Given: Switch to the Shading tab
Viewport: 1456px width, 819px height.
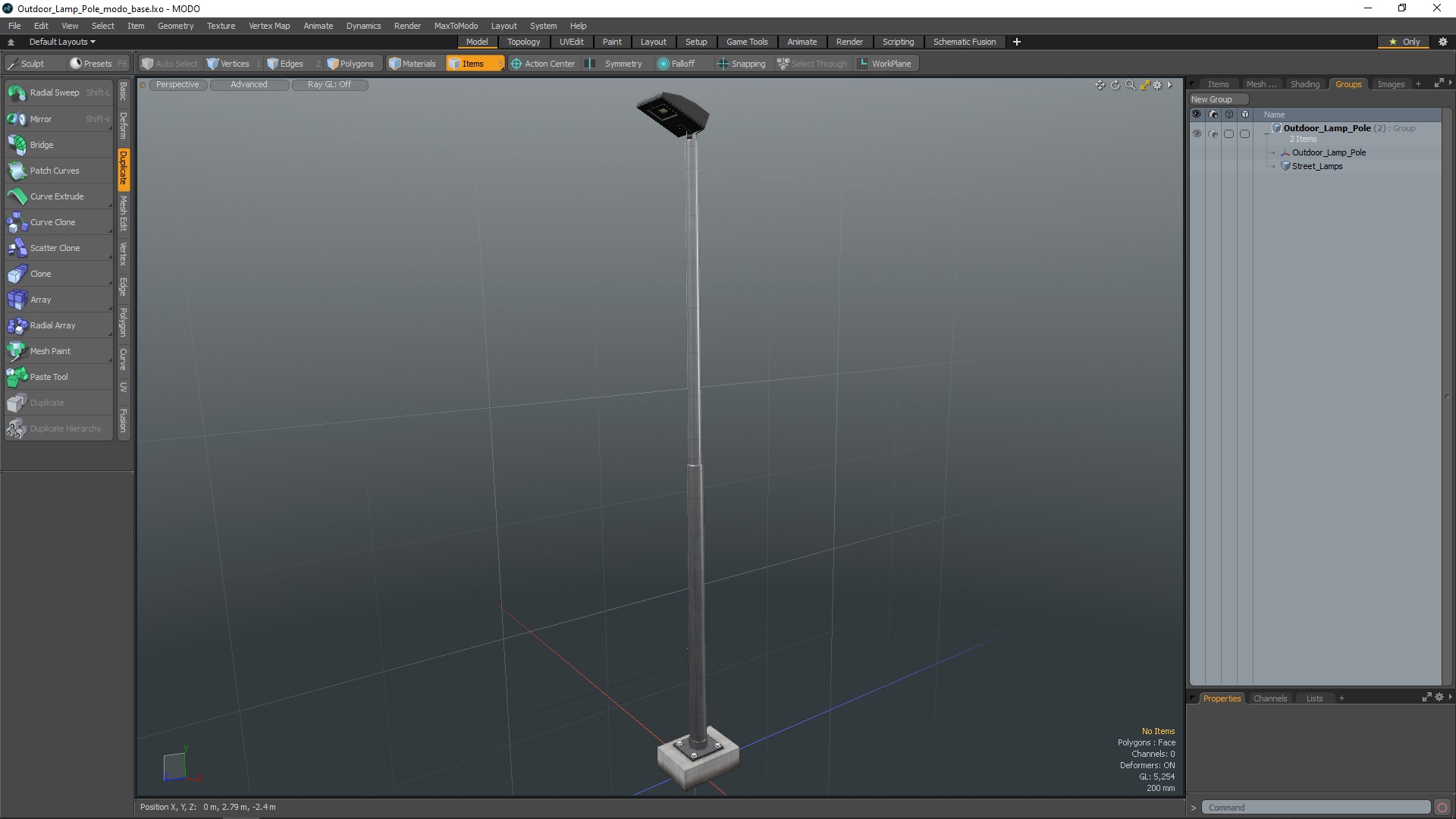Looking at the screenshot, I should pos(1304,84).
